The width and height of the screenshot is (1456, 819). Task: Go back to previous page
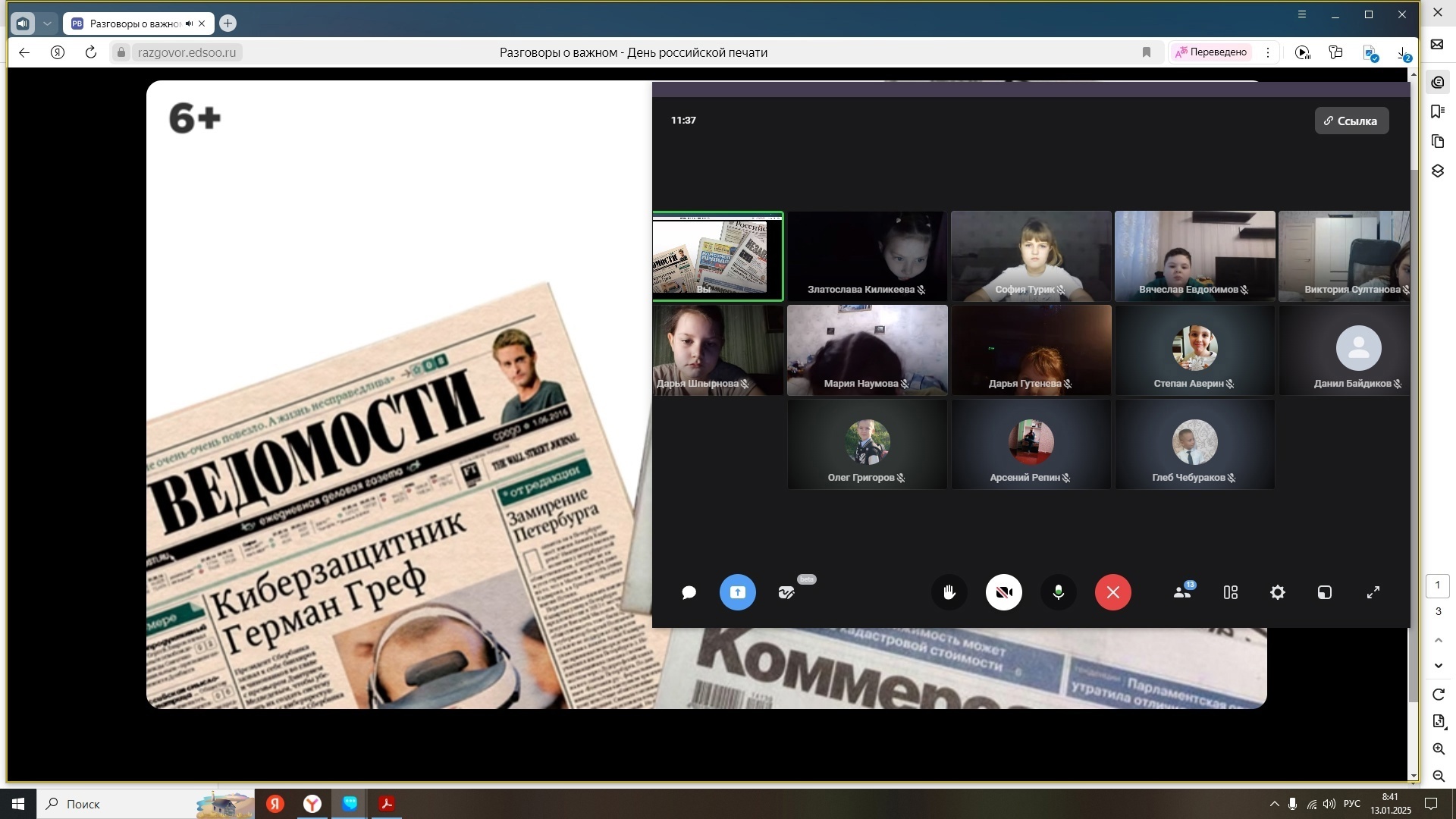(24, 52)
